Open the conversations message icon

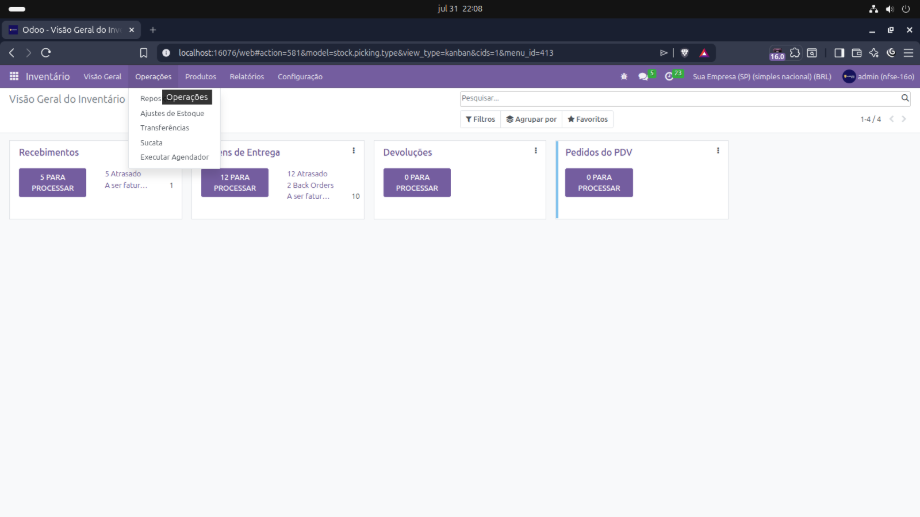(x=643, y=76)
